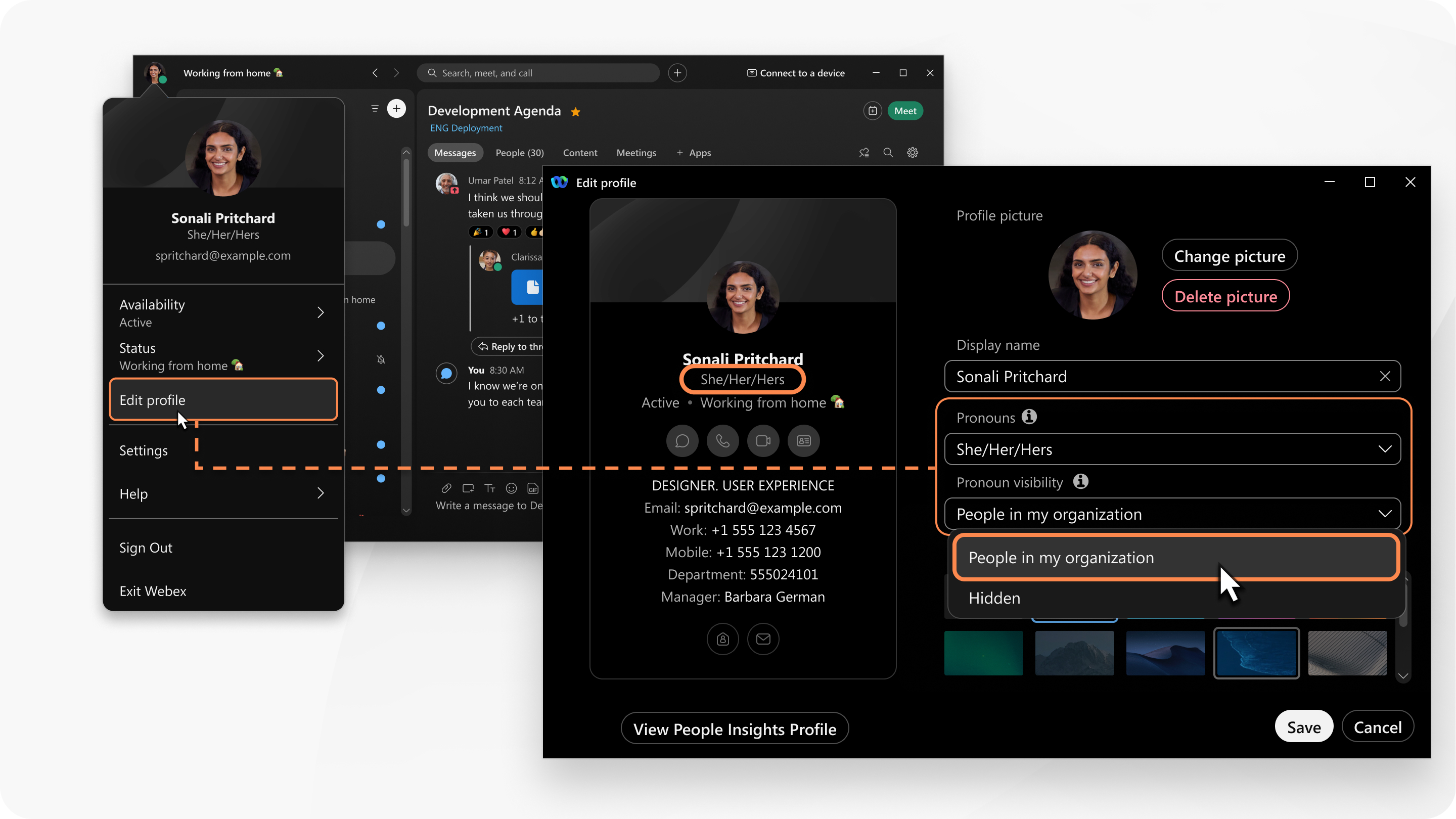Click Change picture button
This screenshot has height=819, width=1456.
click(x=1229, y=256)
